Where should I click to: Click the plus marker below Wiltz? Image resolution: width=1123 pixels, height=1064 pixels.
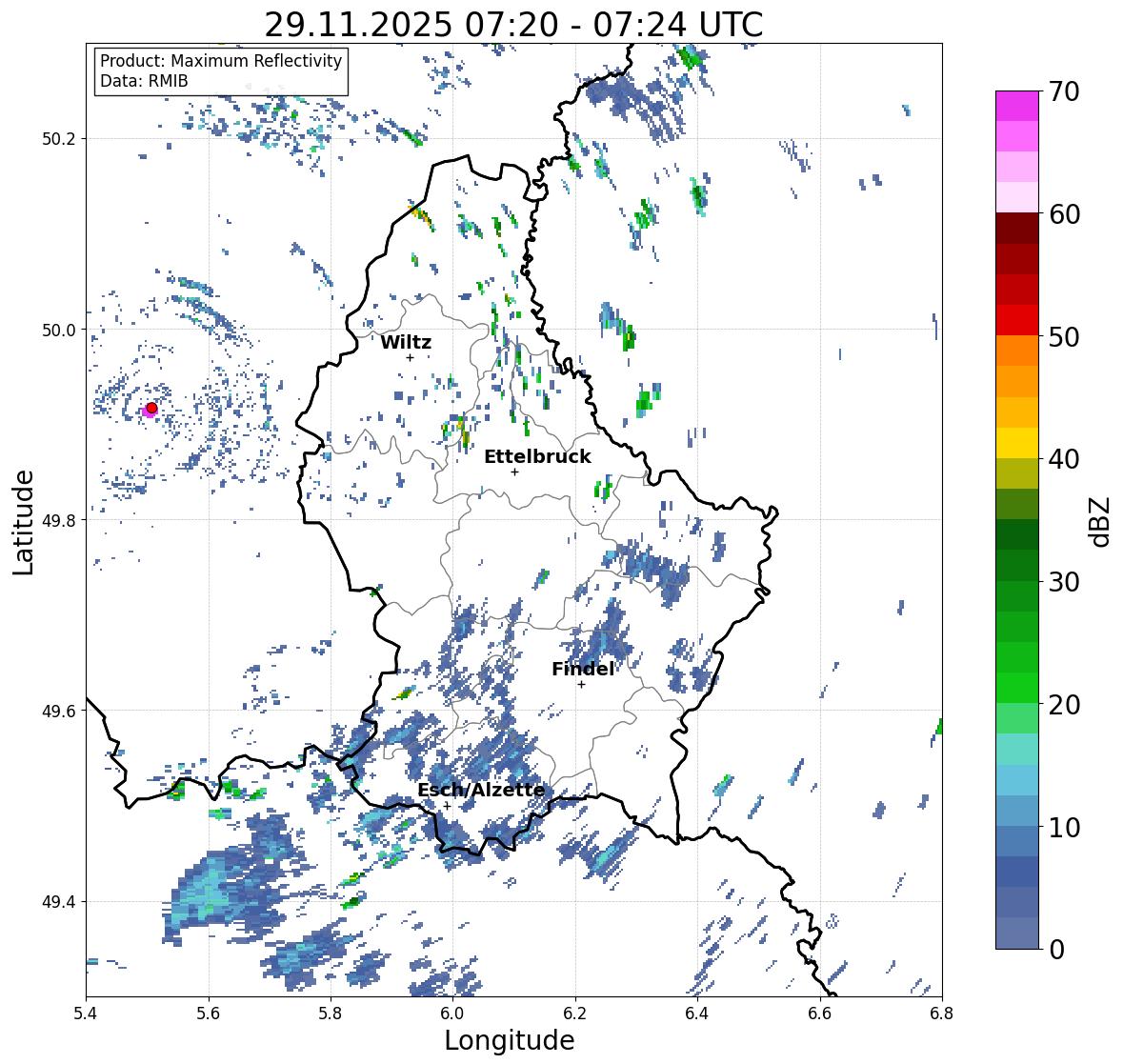(410, 357)
